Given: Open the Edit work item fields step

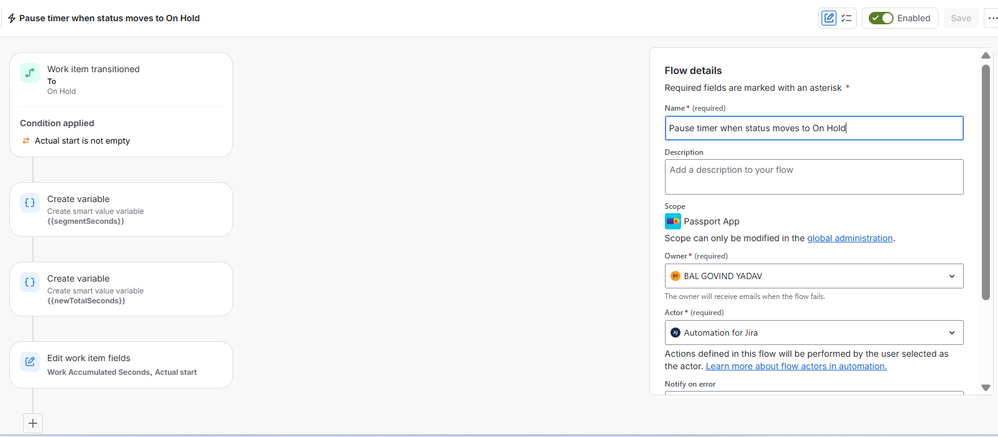Looking at the screenshot, I should coord(121,364).
